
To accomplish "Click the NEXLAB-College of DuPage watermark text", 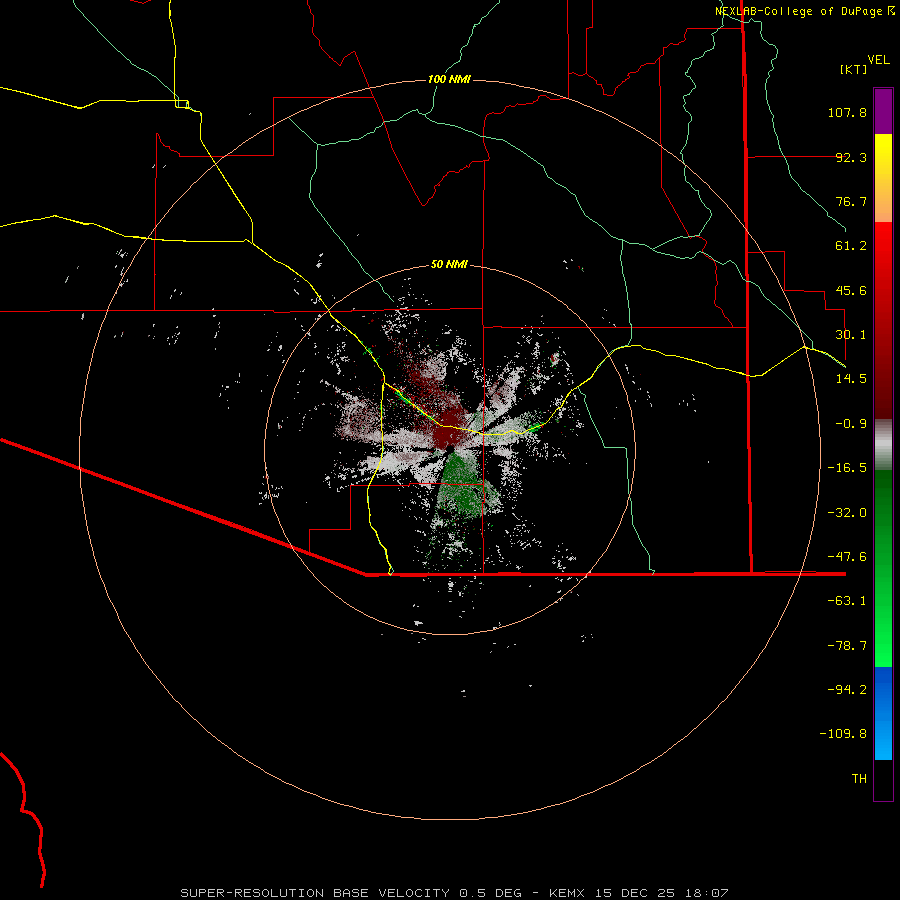I will pos(805,11).
